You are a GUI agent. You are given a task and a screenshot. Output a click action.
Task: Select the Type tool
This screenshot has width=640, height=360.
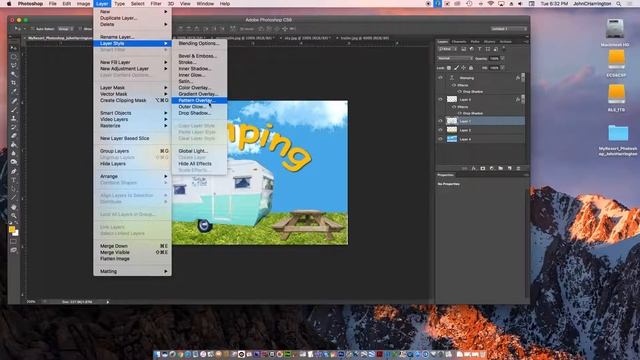coord(13,180)
